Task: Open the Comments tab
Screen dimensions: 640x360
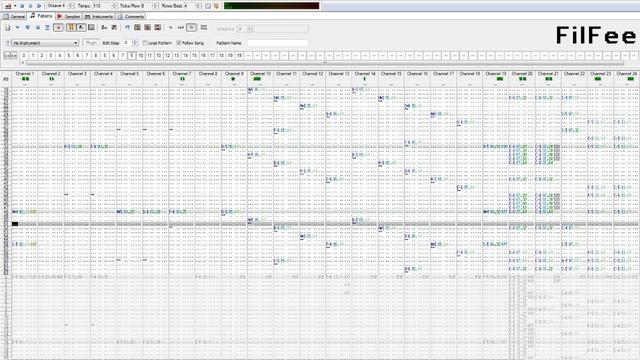Action: 131,16
